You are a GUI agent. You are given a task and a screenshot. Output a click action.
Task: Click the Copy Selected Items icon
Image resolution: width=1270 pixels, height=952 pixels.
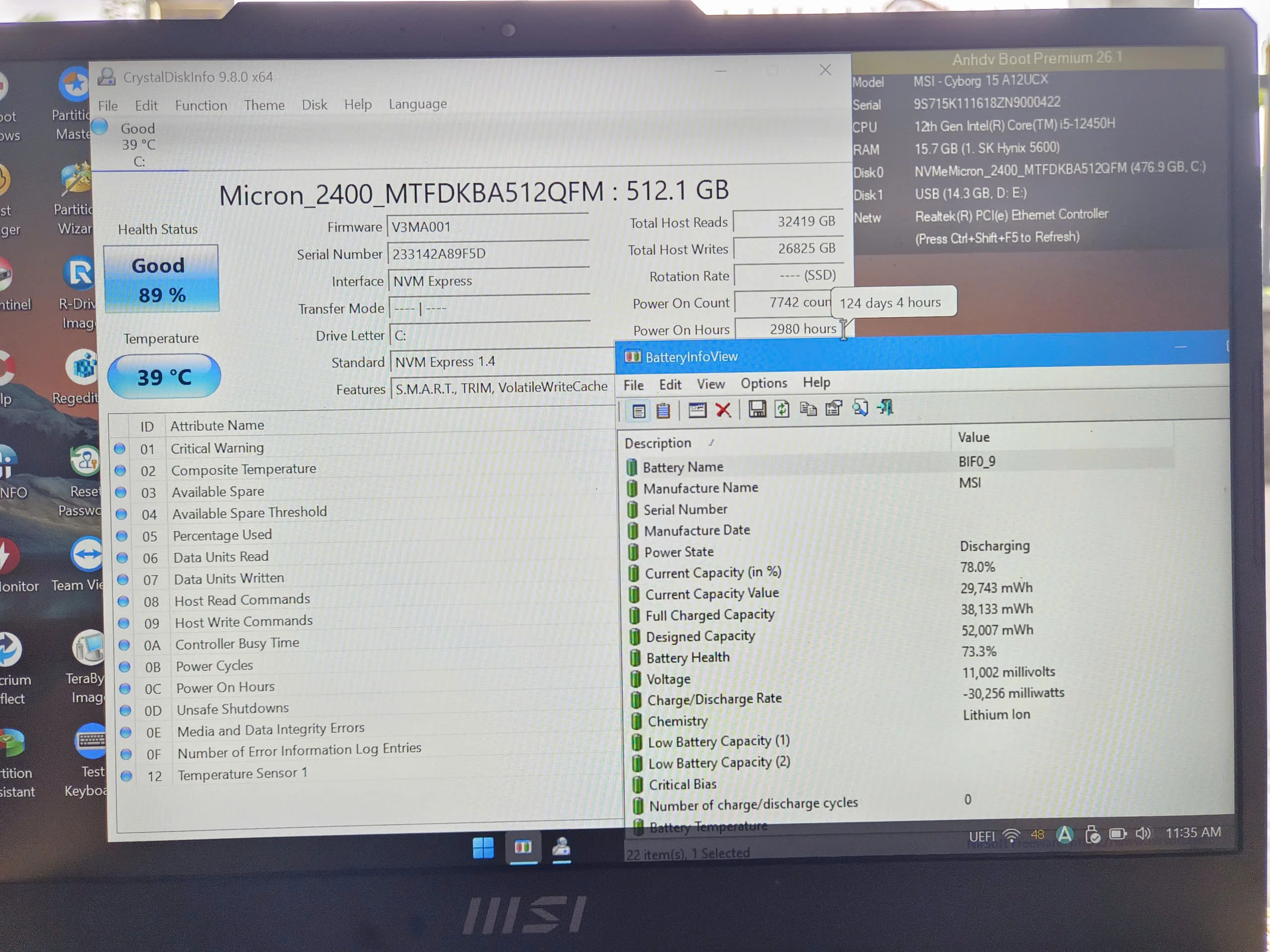[x=808, y=409]
